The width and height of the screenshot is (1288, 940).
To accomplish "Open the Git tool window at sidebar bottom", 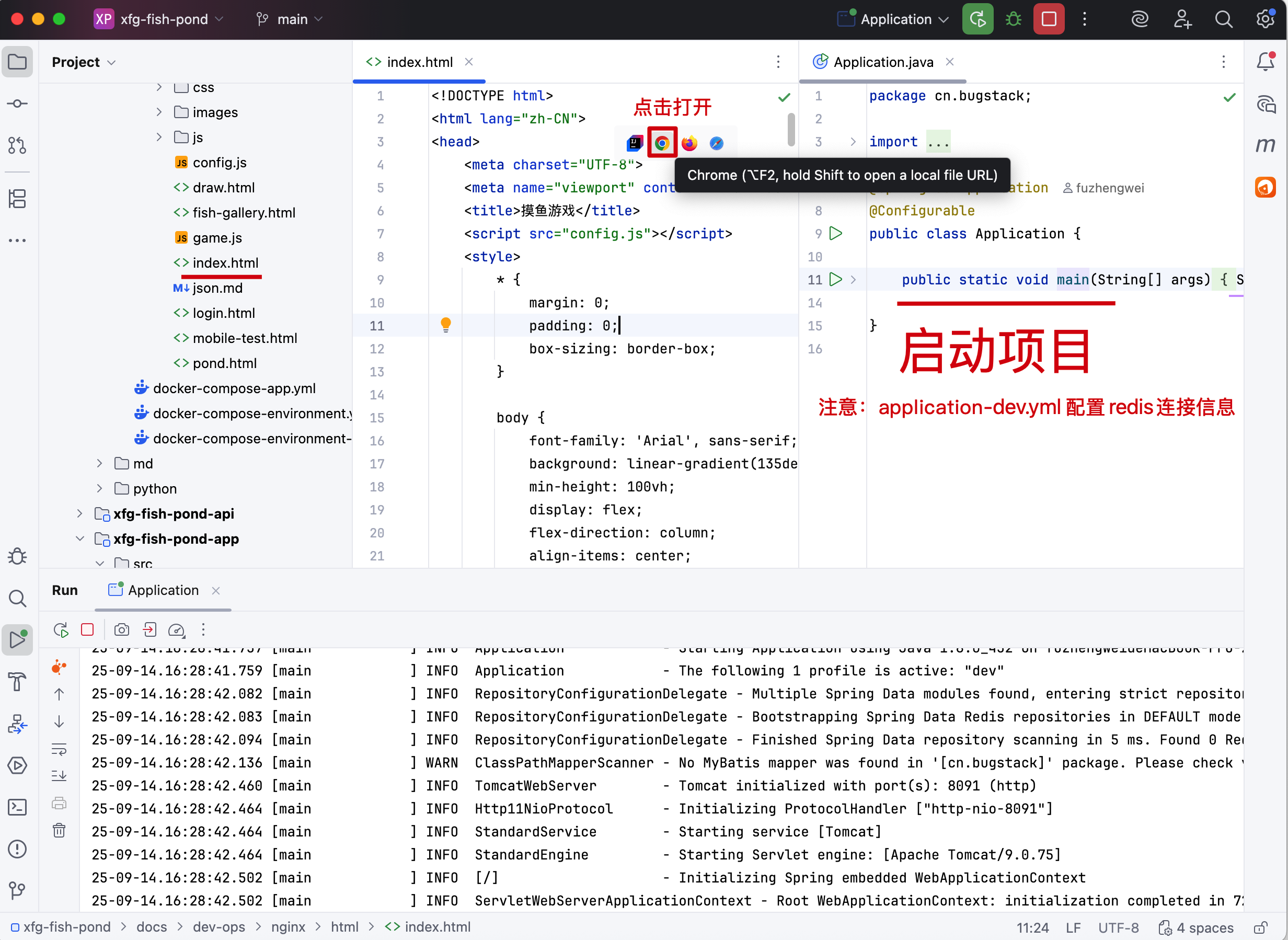I will pyautogui.click(x=17, y=890).
